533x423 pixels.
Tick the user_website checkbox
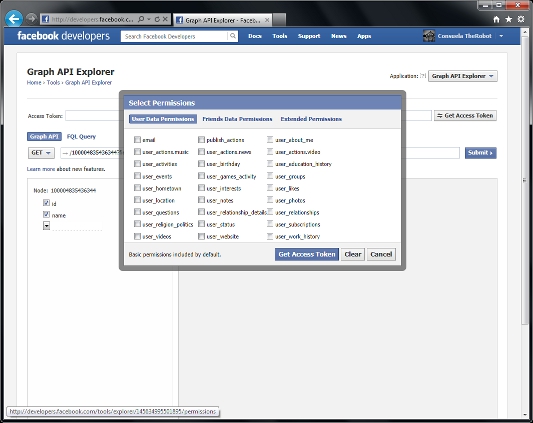(x=201, y=236)
